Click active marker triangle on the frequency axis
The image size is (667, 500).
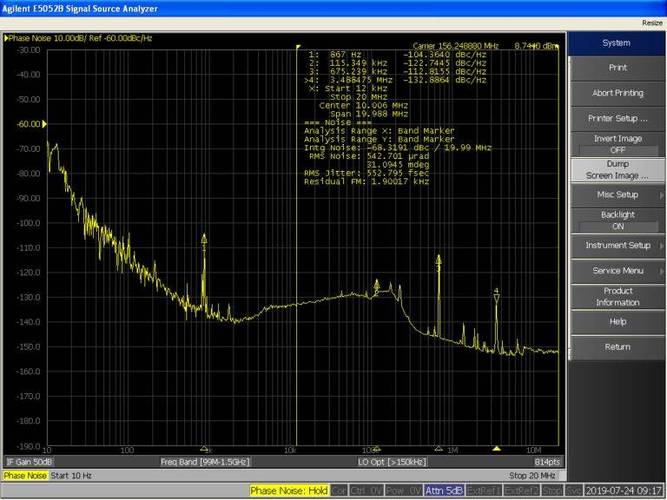[x=496, y=449]
